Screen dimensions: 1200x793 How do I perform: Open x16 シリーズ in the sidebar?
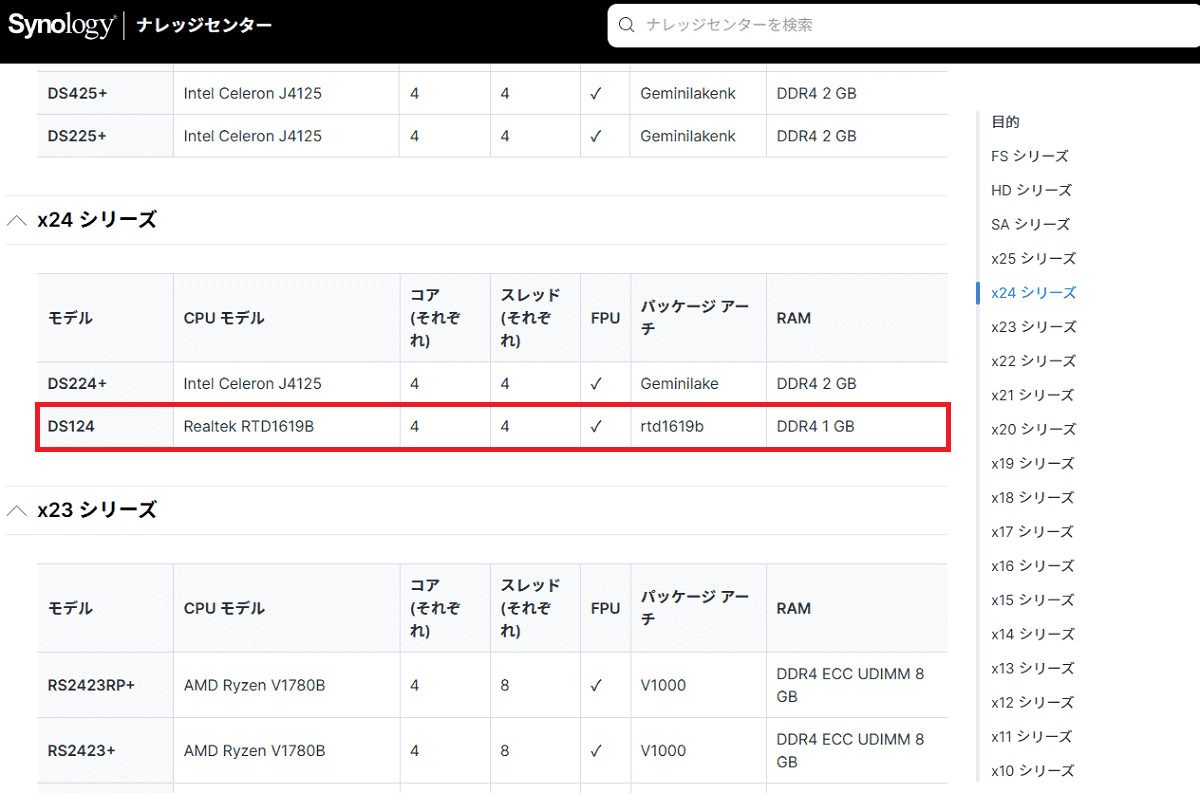(1032, 566)
